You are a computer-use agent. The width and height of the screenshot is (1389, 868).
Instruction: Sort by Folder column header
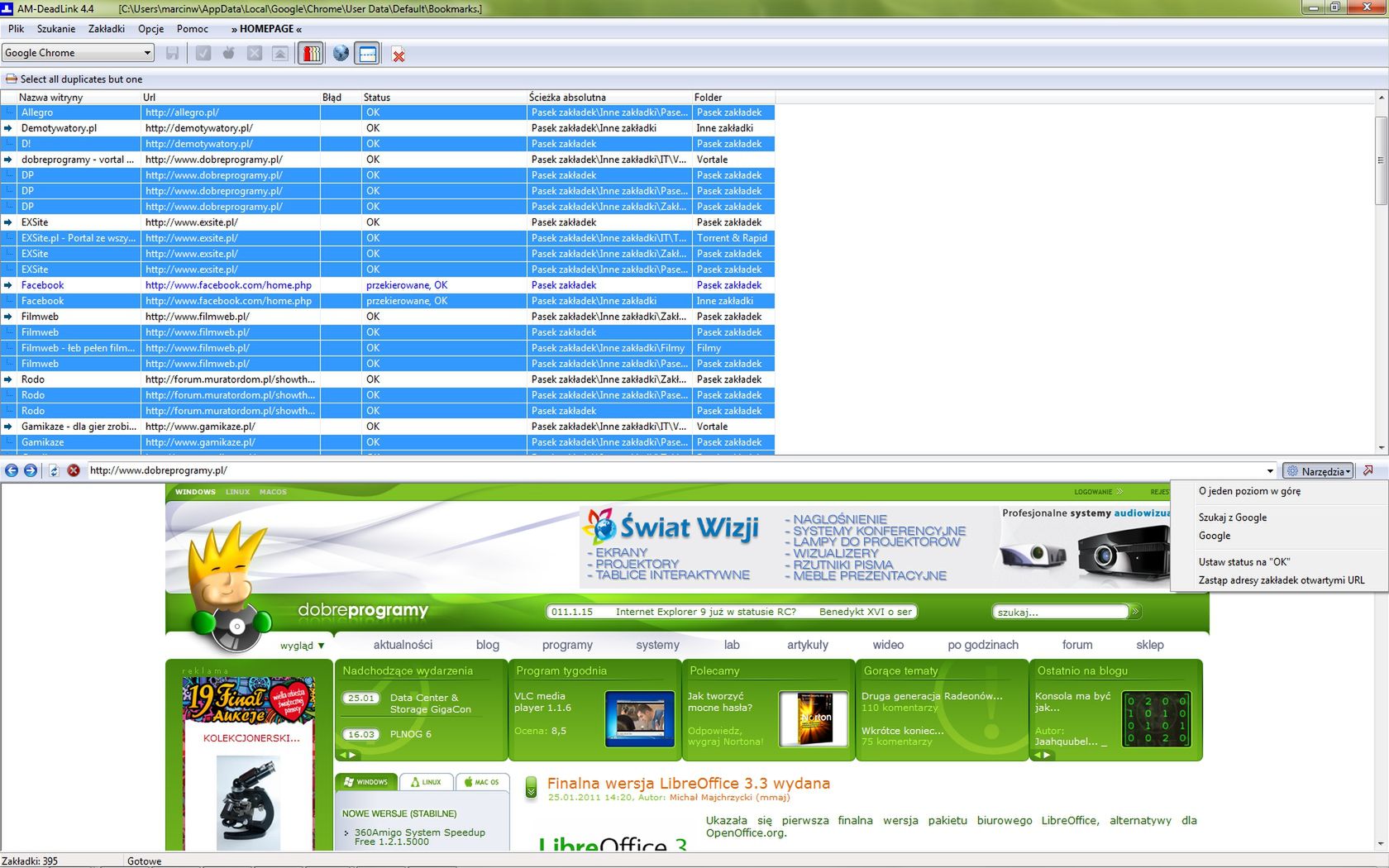[733, 98]
